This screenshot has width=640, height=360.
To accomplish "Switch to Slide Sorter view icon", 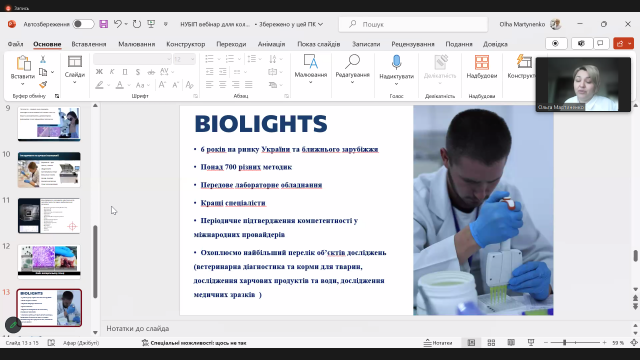I will pos(491,343).
